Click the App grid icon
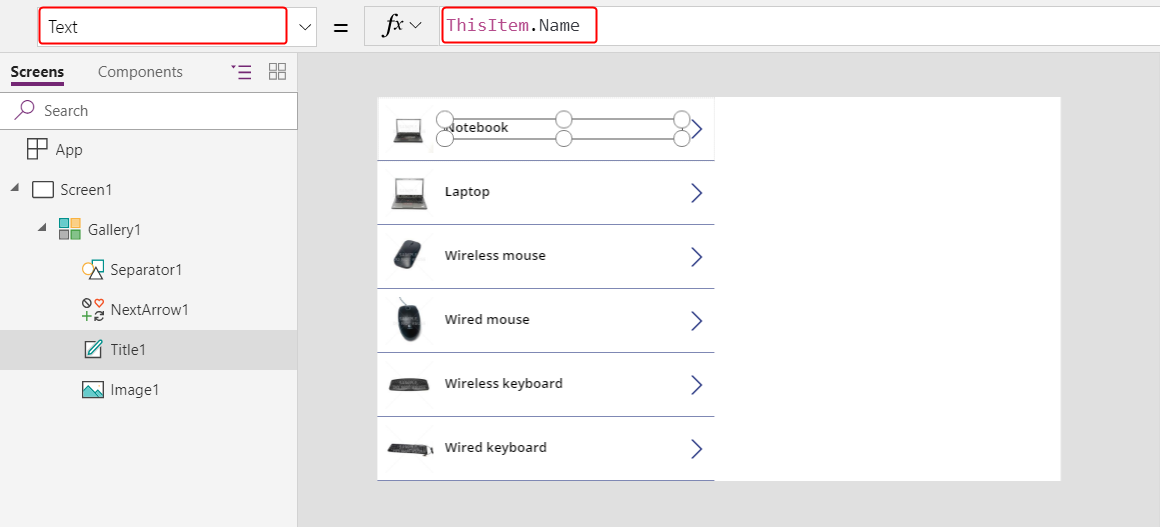The image size is (1160, 527). point(37,150)
